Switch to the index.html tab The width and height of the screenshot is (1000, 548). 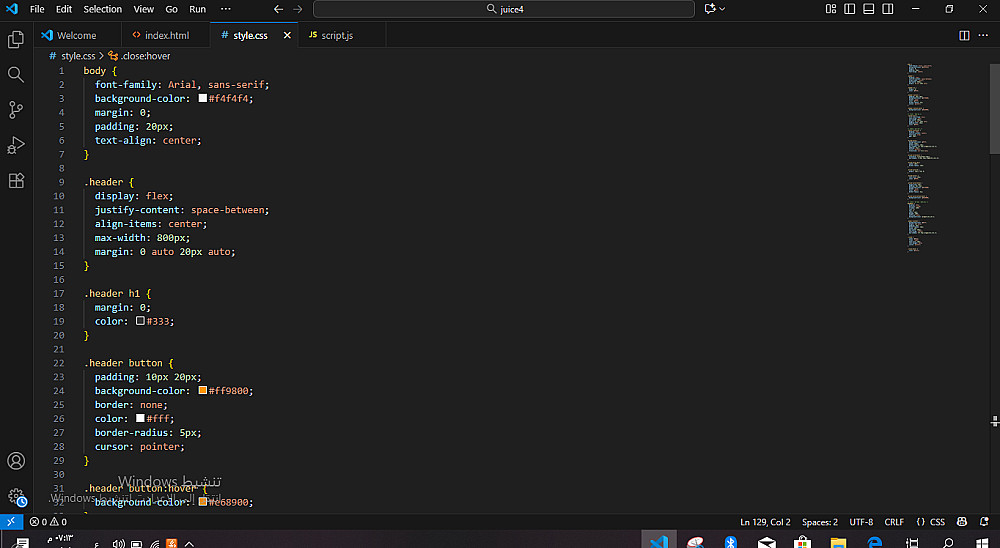point(166,35)
